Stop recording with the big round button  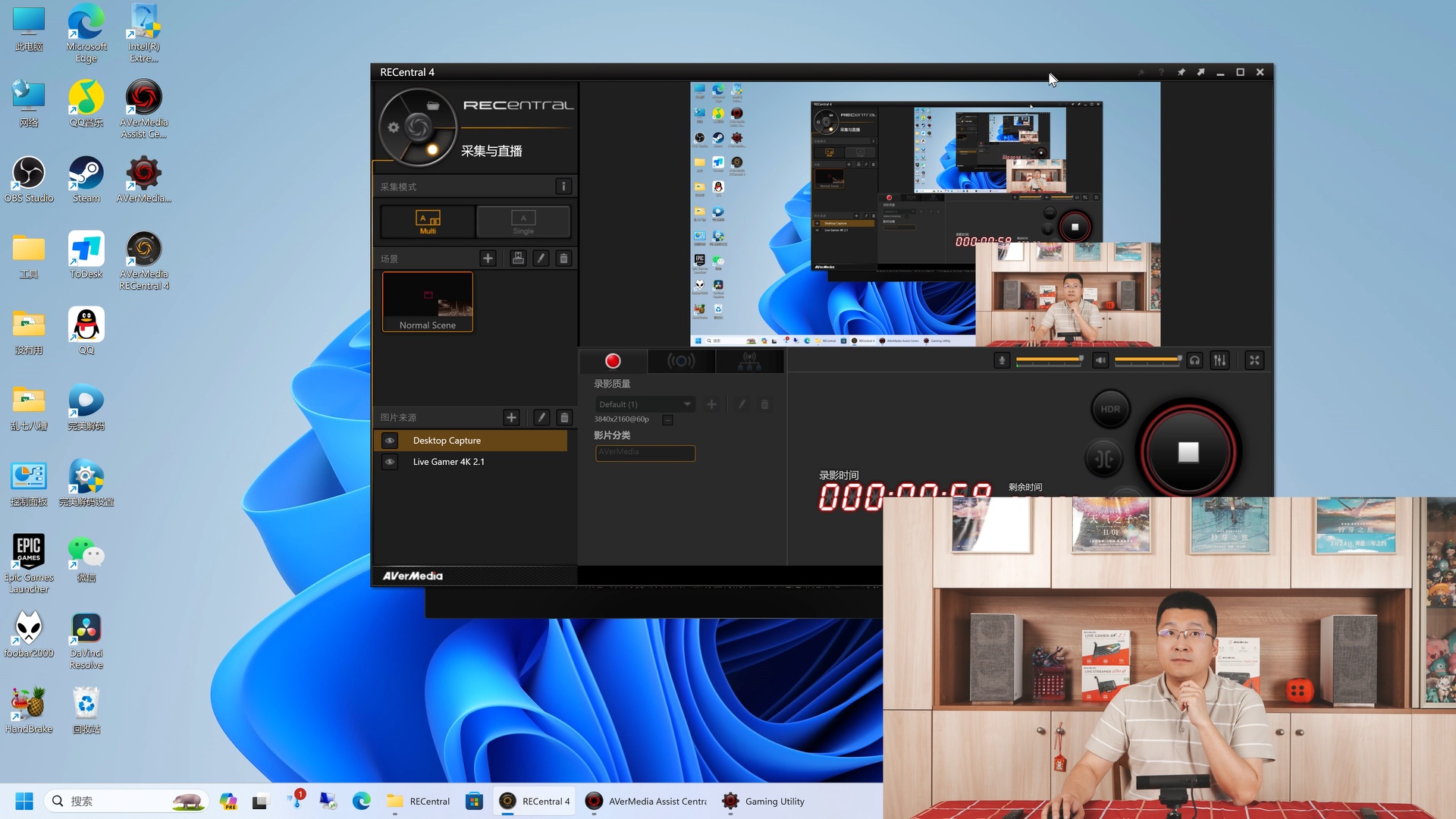1188,453
